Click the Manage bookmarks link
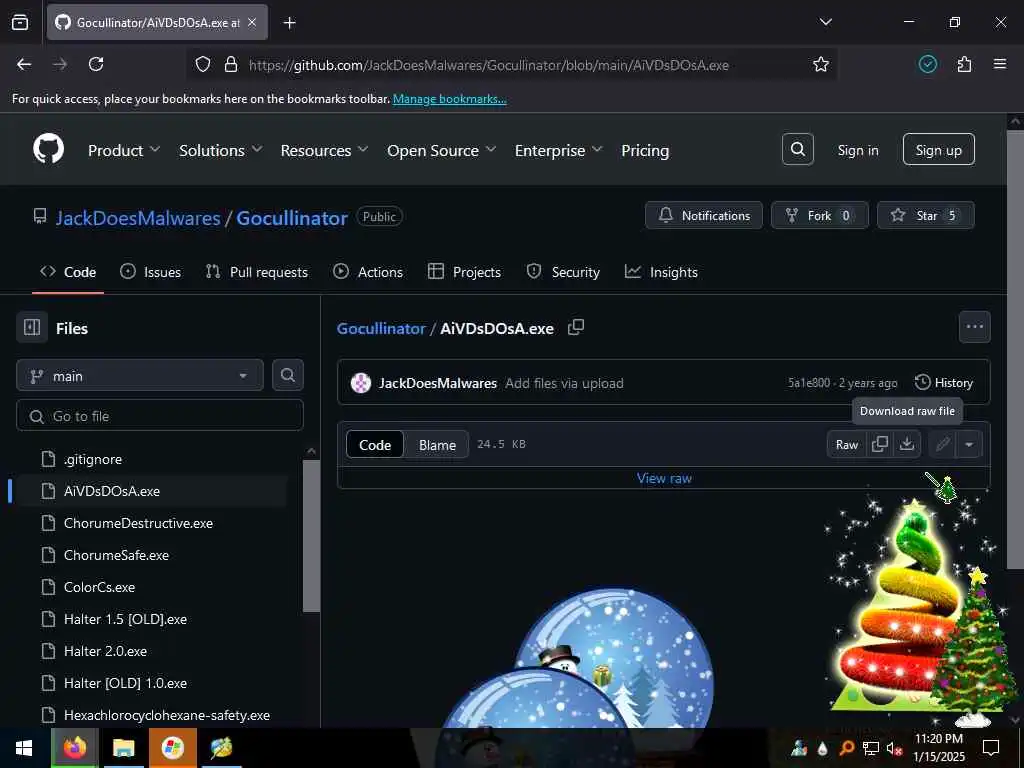 click(x=449, y=99)
